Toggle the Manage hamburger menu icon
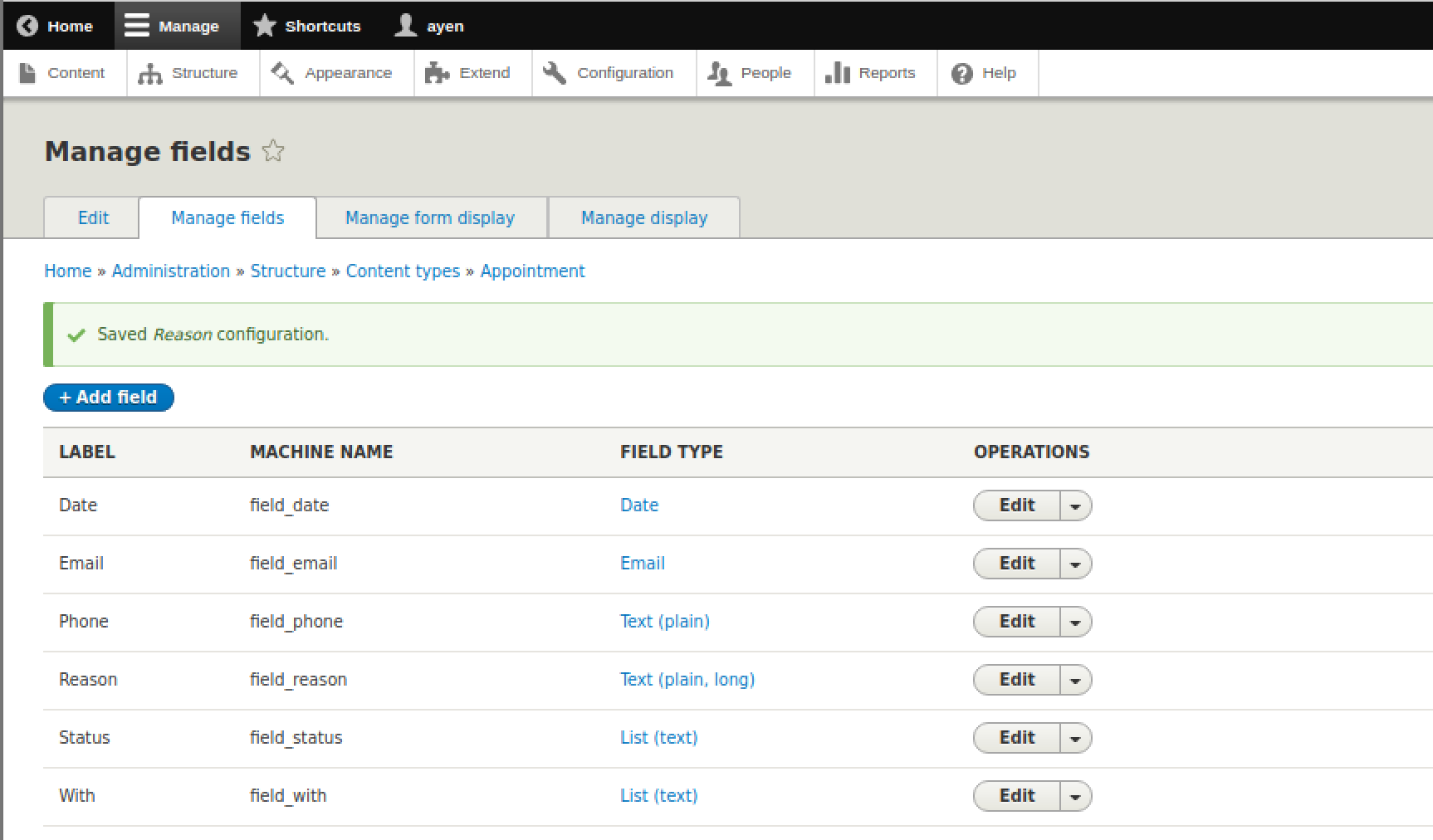This screenshot has width=1433, height=840. coord(136,26)
